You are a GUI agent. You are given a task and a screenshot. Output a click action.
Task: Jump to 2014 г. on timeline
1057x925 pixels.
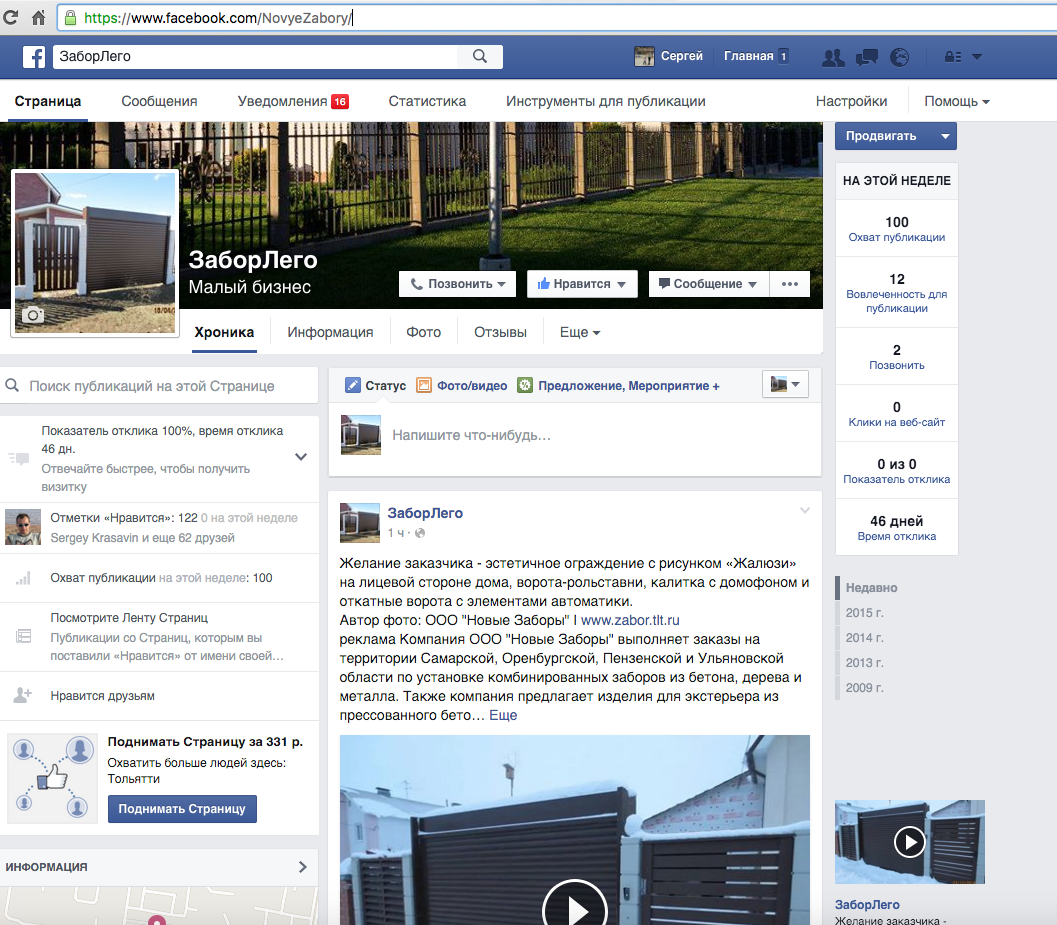click(864, 638)
